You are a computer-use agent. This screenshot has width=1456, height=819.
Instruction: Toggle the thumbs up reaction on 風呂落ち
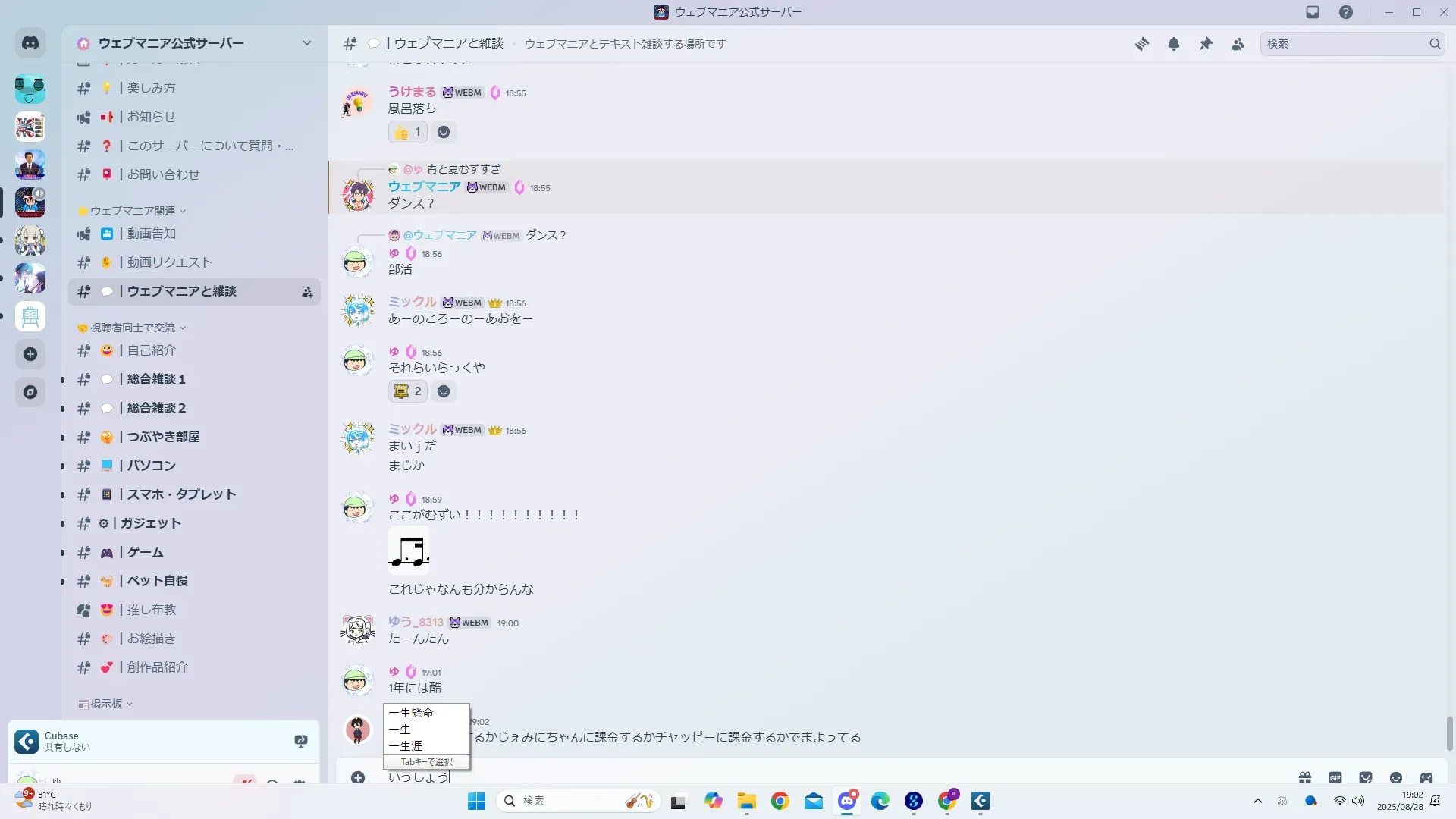click(x=408, y=132)
